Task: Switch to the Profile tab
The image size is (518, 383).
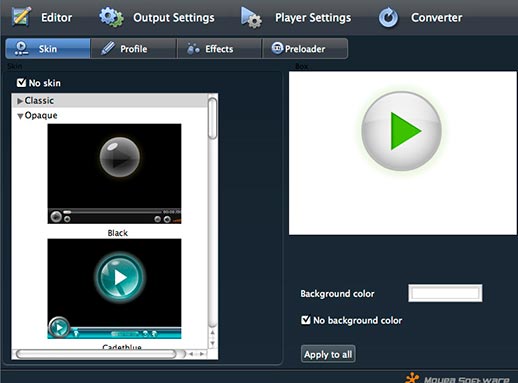Action: [133, 49]
